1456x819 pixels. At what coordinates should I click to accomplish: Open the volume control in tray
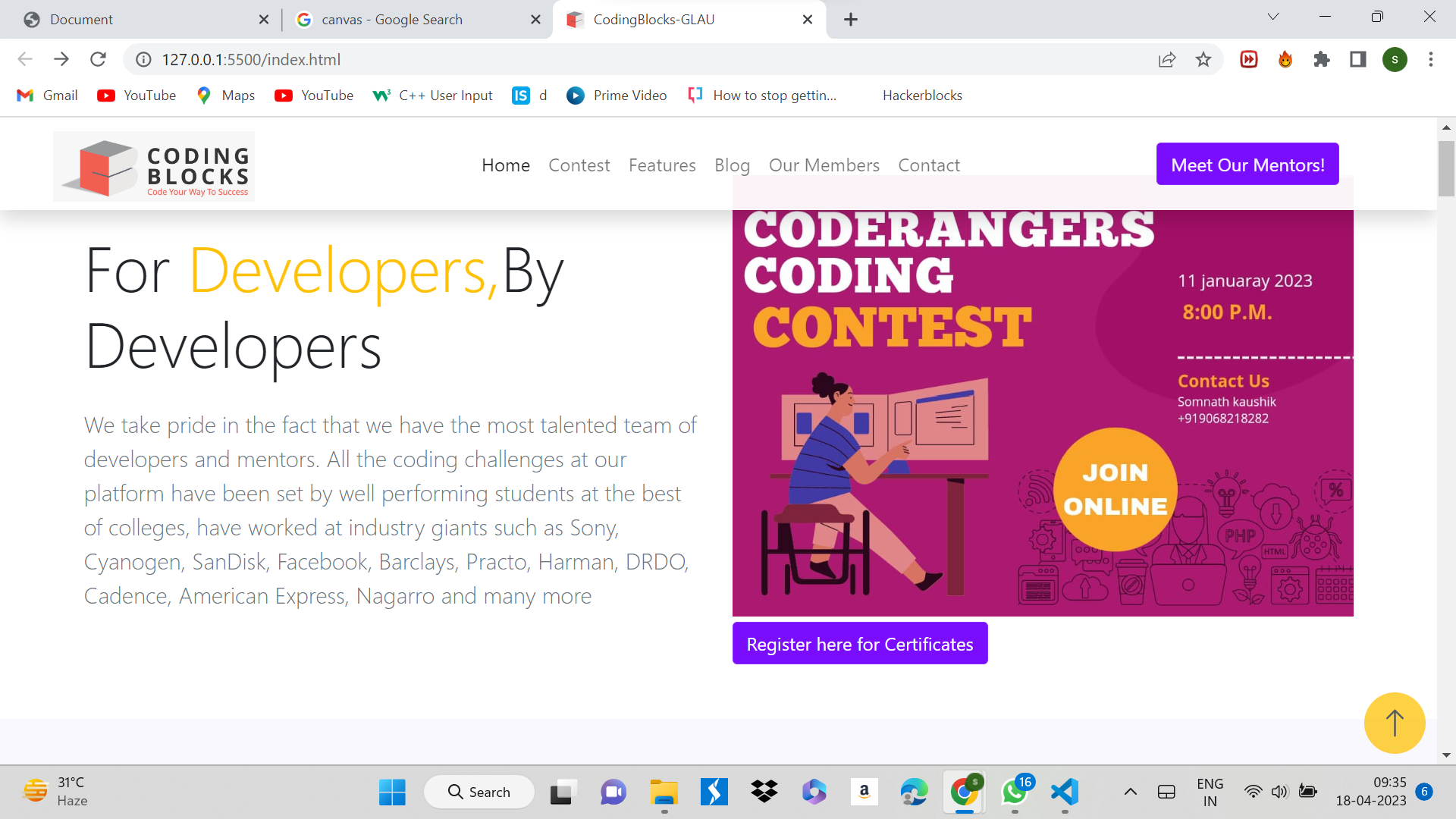[1279, 792]
